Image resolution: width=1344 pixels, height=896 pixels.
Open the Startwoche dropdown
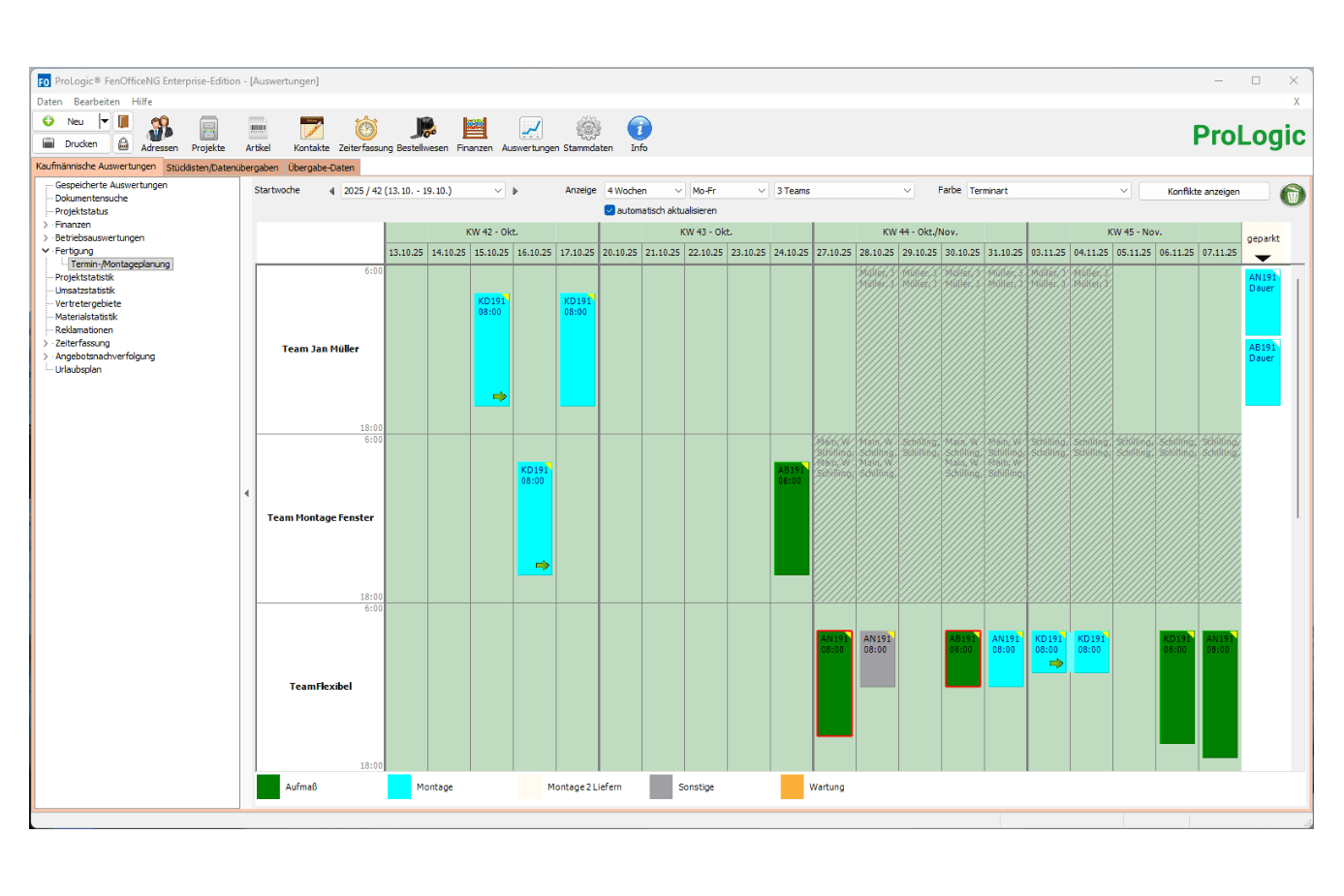point(498,191)
